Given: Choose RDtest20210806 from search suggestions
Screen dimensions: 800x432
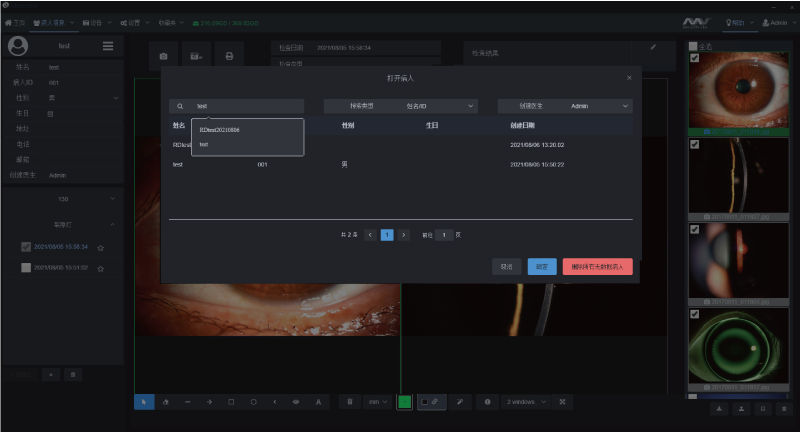Looking at the screenshot, I should pyautogui.click(x=219, y=130).
